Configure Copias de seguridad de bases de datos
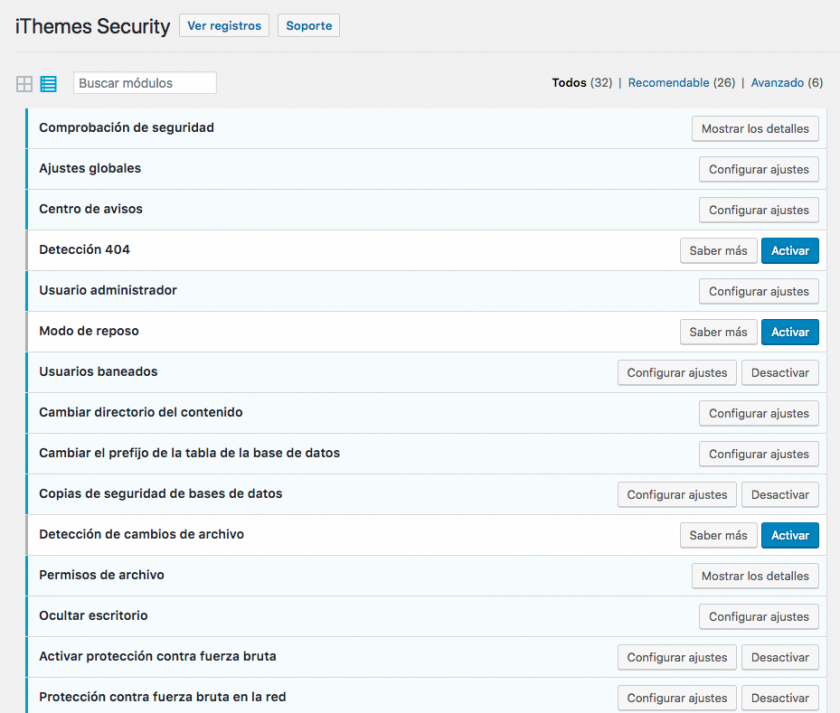 (677, 495)
